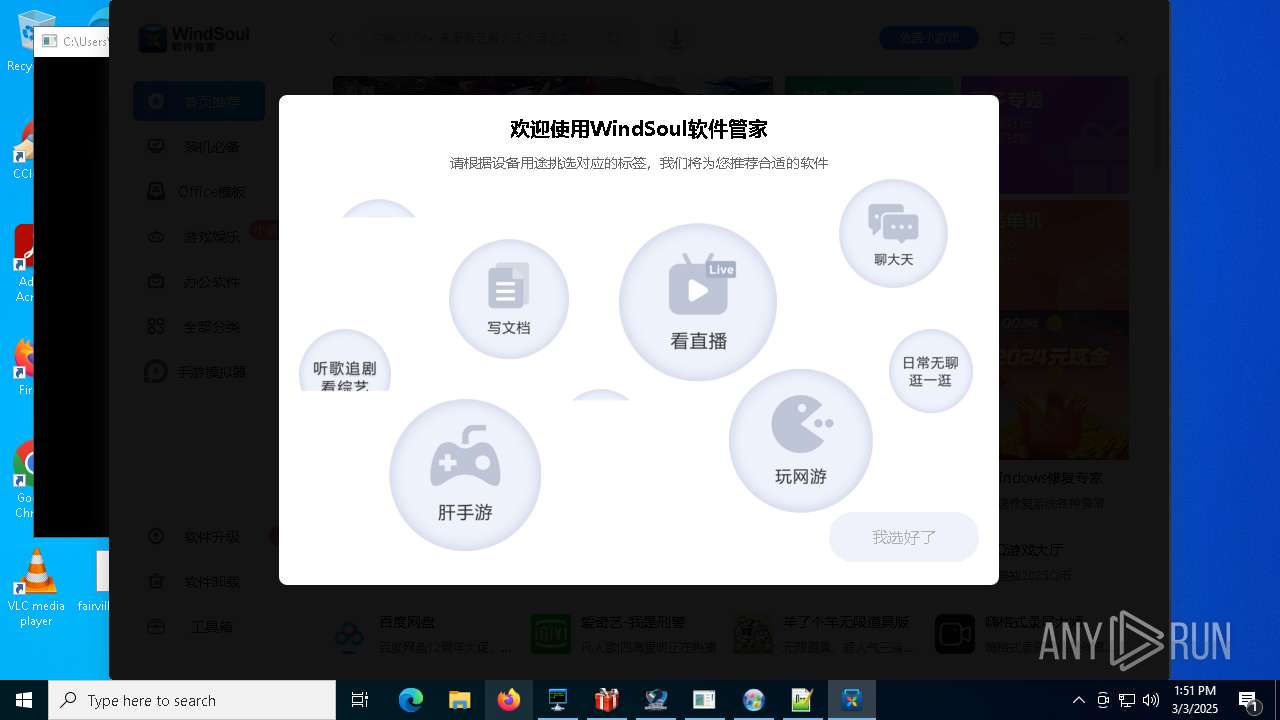The width and height of the screenshot is (1280, 720).
Task: Choose the 玩网游 Pac-Man bubble
Action: (x=801, y=441)
